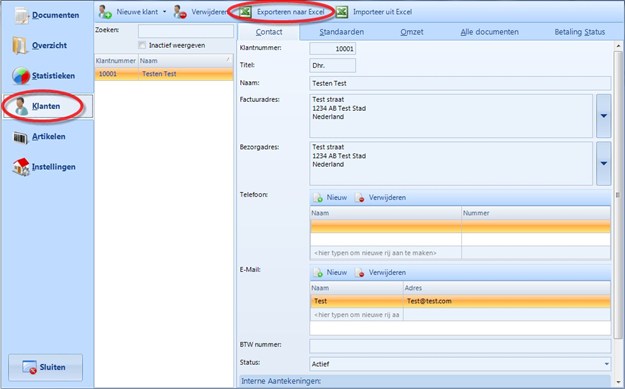
Task: Click the Importeer uit Excel icon
Action: (x=342, y=12)
